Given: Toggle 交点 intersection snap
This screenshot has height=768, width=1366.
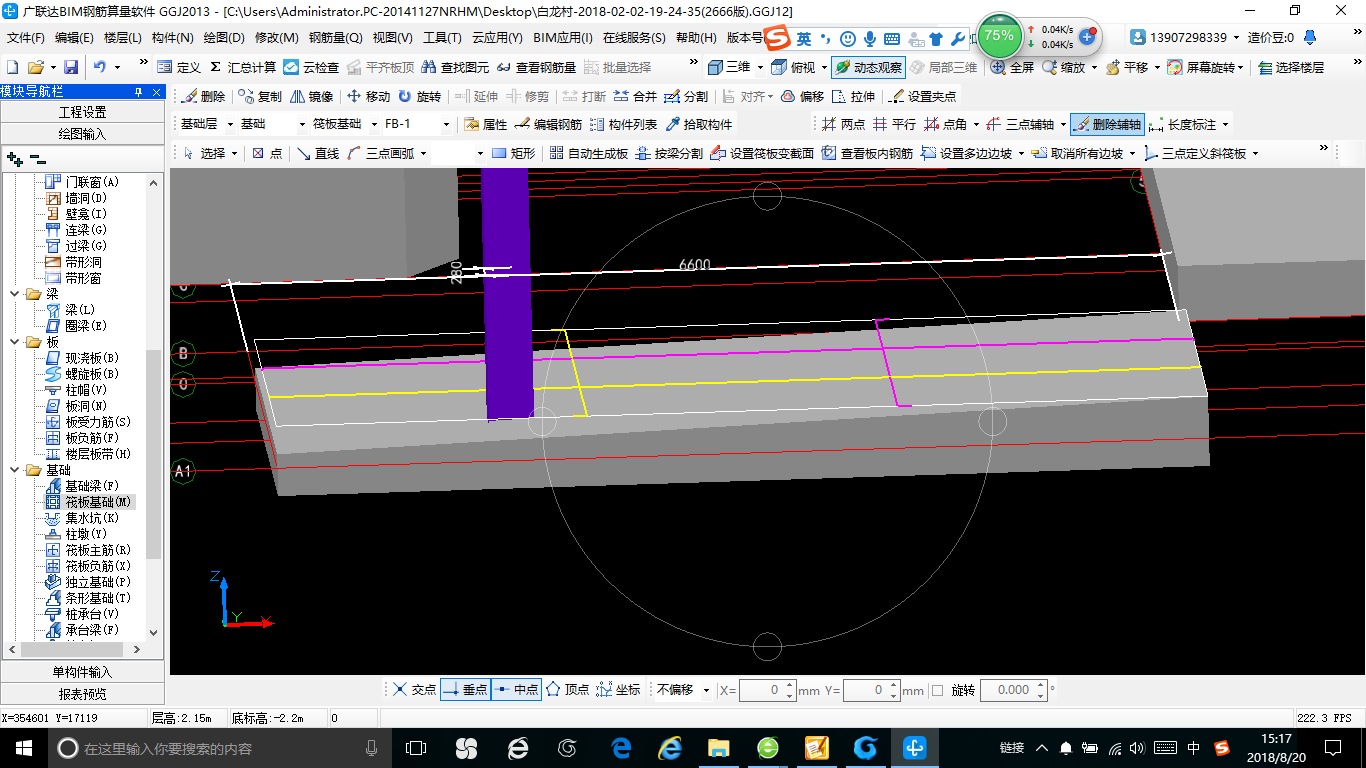Looking at the screenshot, I should tap(414, 690).
